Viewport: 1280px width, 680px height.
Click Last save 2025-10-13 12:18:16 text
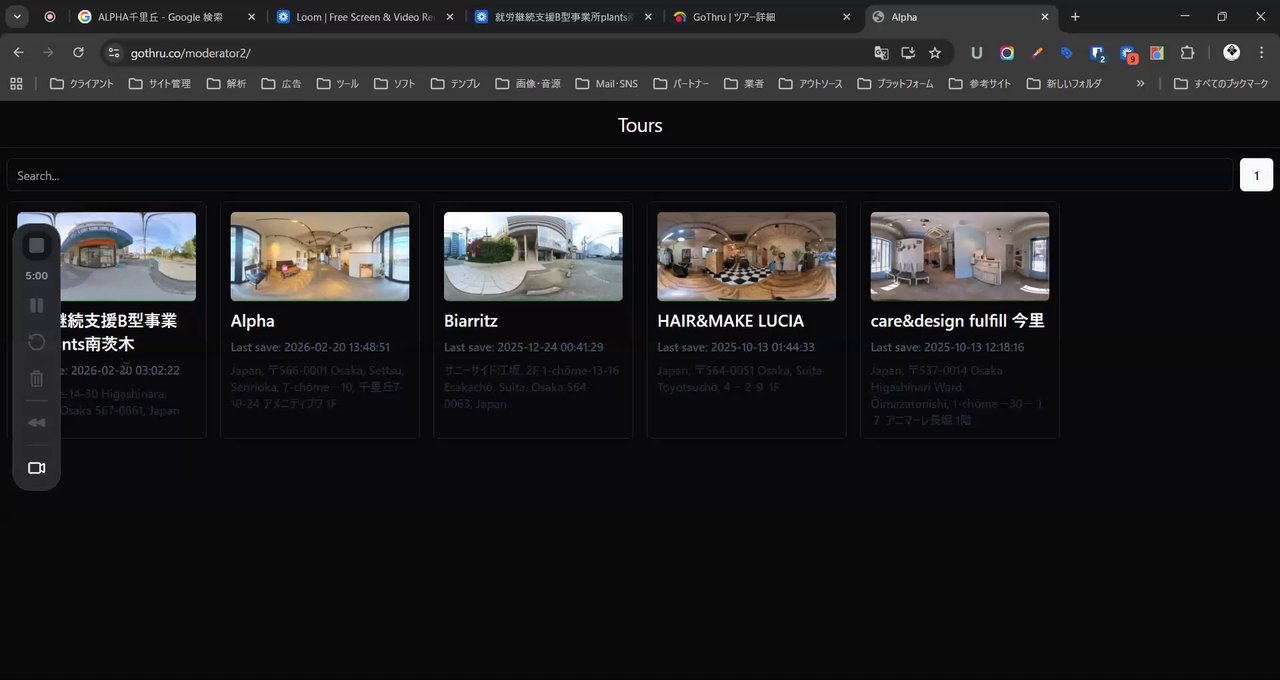pyautogui.click(x=947, y=347)
